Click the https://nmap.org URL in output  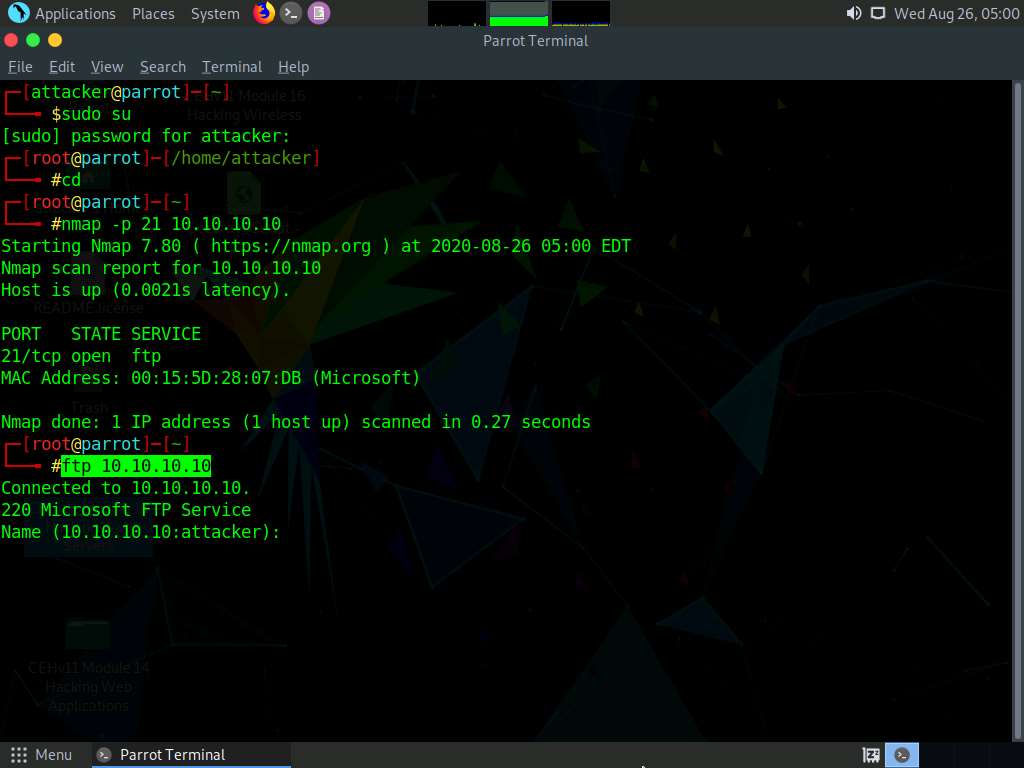291,246
